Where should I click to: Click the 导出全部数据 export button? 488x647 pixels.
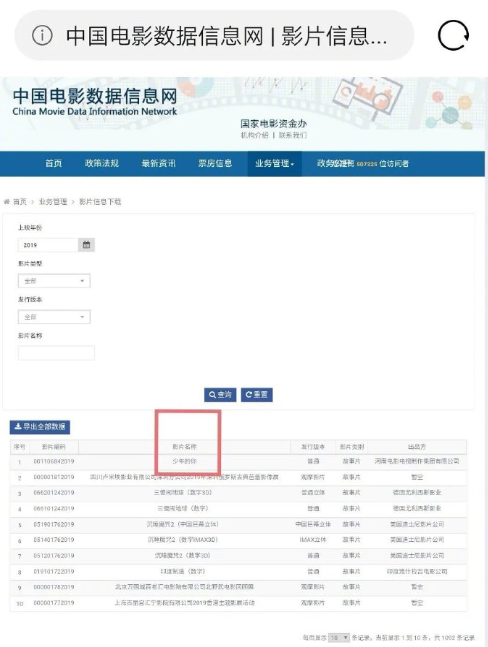(x=40, y=427)
